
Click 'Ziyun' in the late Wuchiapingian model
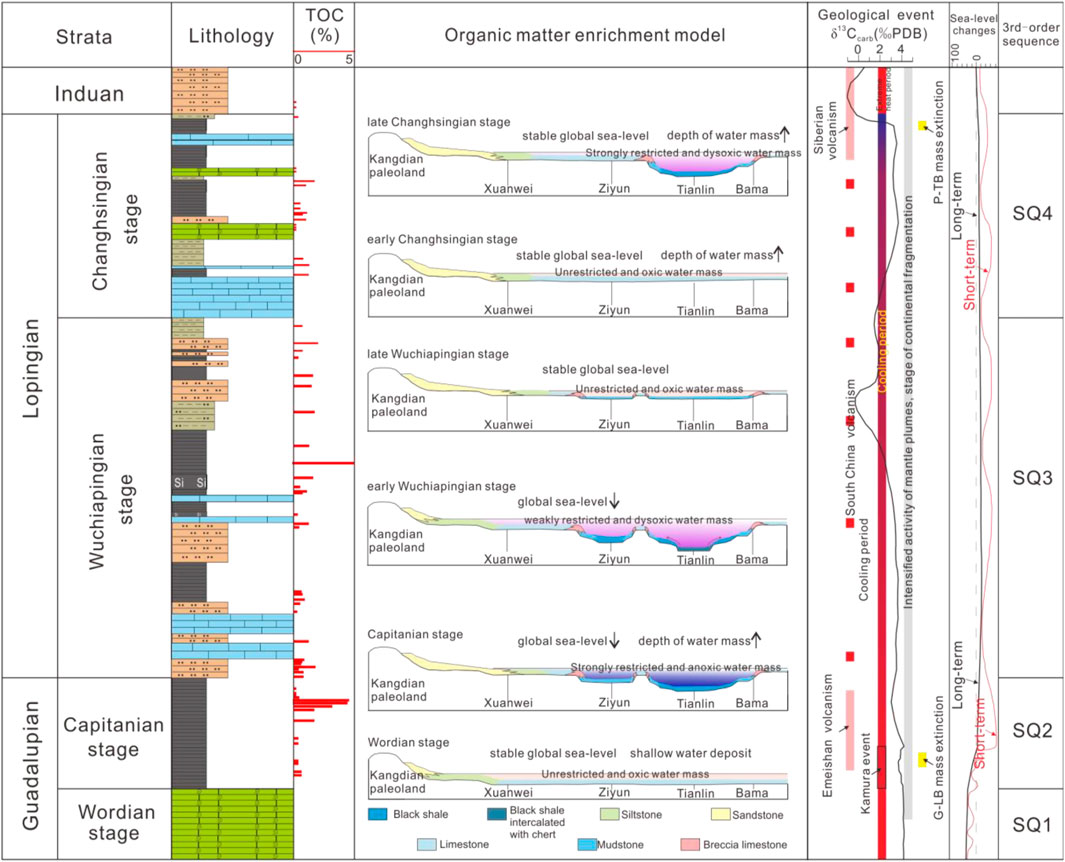point(614,425)
